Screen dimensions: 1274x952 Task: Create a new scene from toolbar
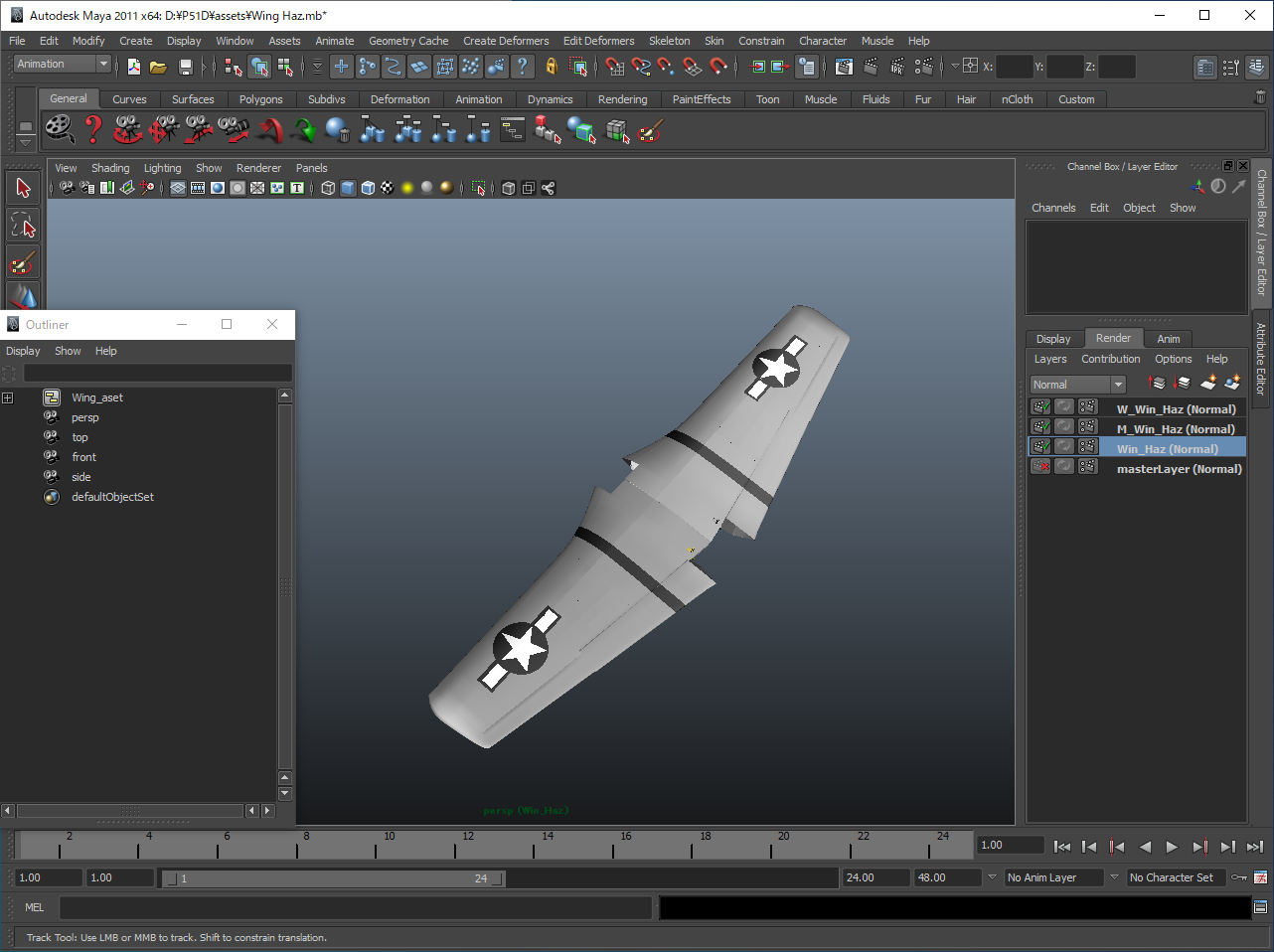click(133, 67)
